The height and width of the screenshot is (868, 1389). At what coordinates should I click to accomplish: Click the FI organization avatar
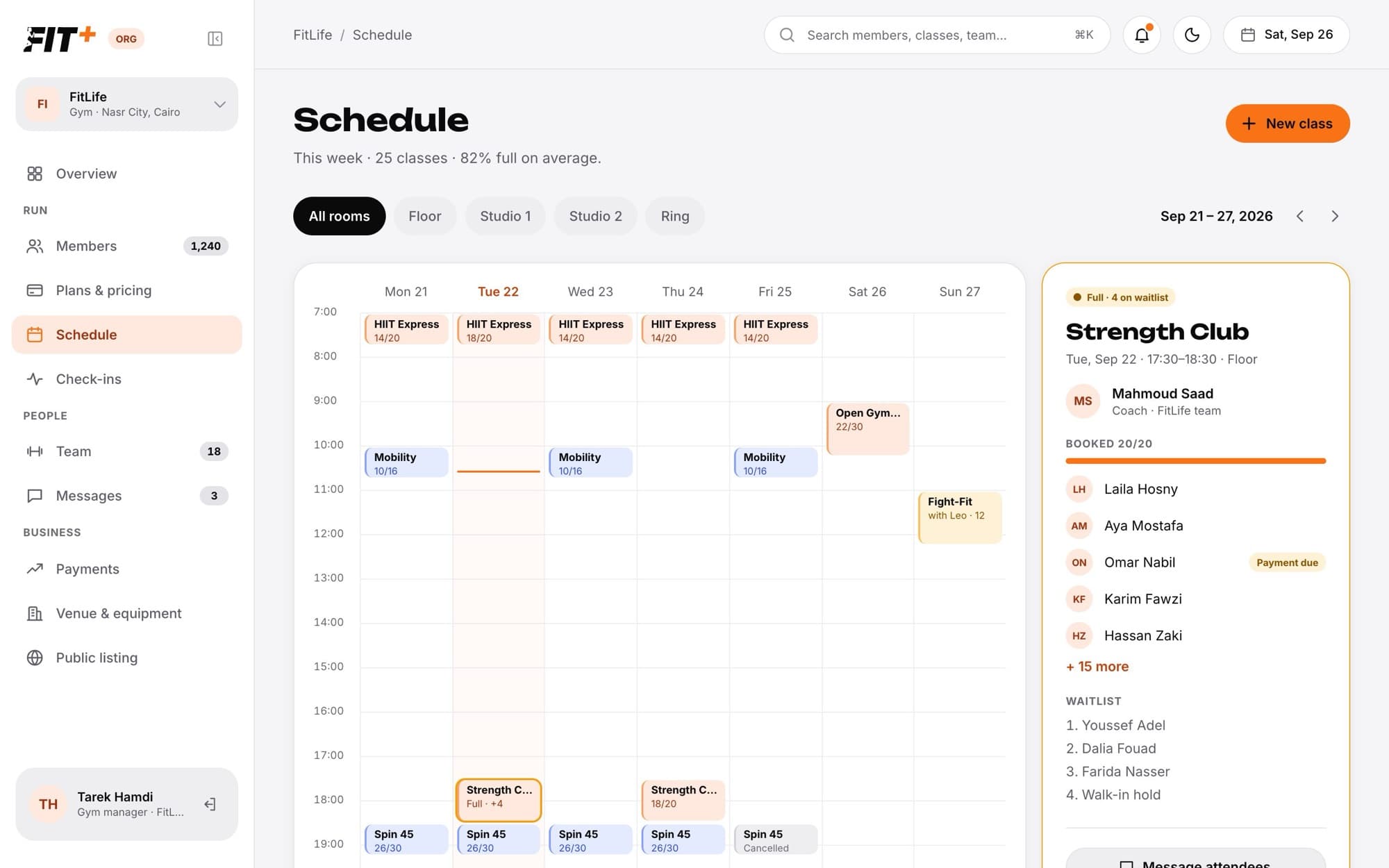click(42, 104)
